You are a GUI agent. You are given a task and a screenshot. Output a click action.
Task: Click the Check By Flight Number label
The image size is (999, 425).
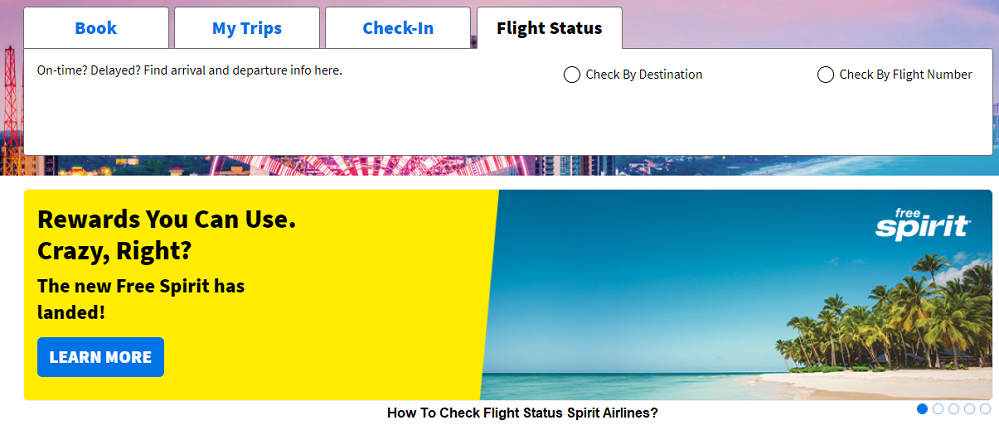[905, 75]
